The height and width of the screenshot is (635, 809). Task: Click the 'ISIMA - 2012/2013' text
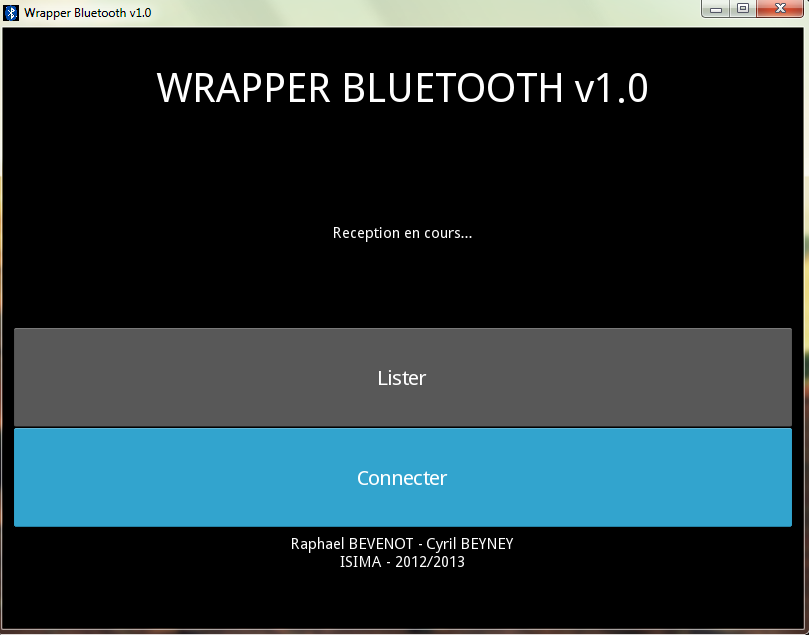point(402,561)
